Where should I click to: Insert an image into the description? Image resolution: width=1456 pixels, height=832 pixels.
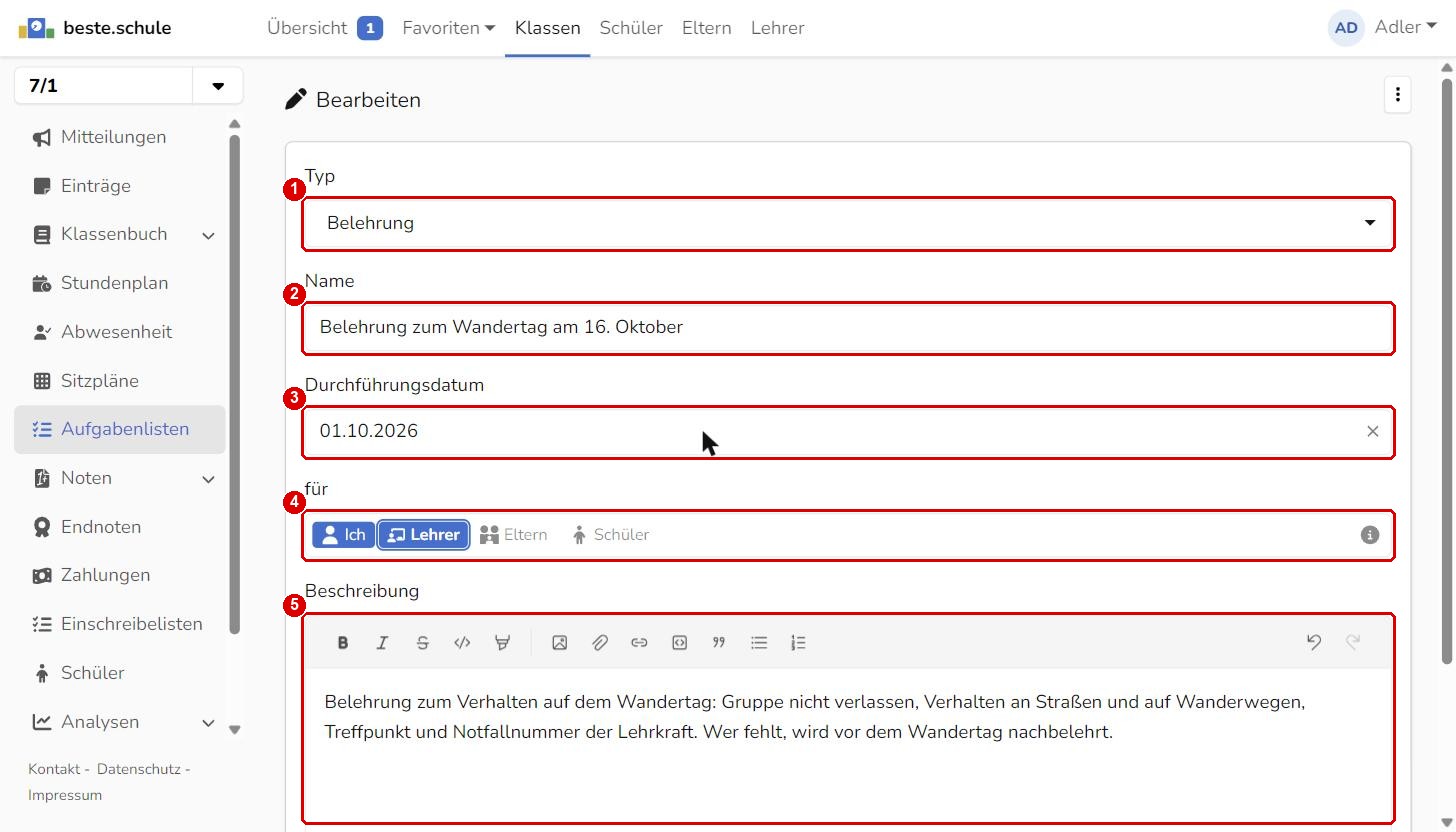tap(560, 643)
